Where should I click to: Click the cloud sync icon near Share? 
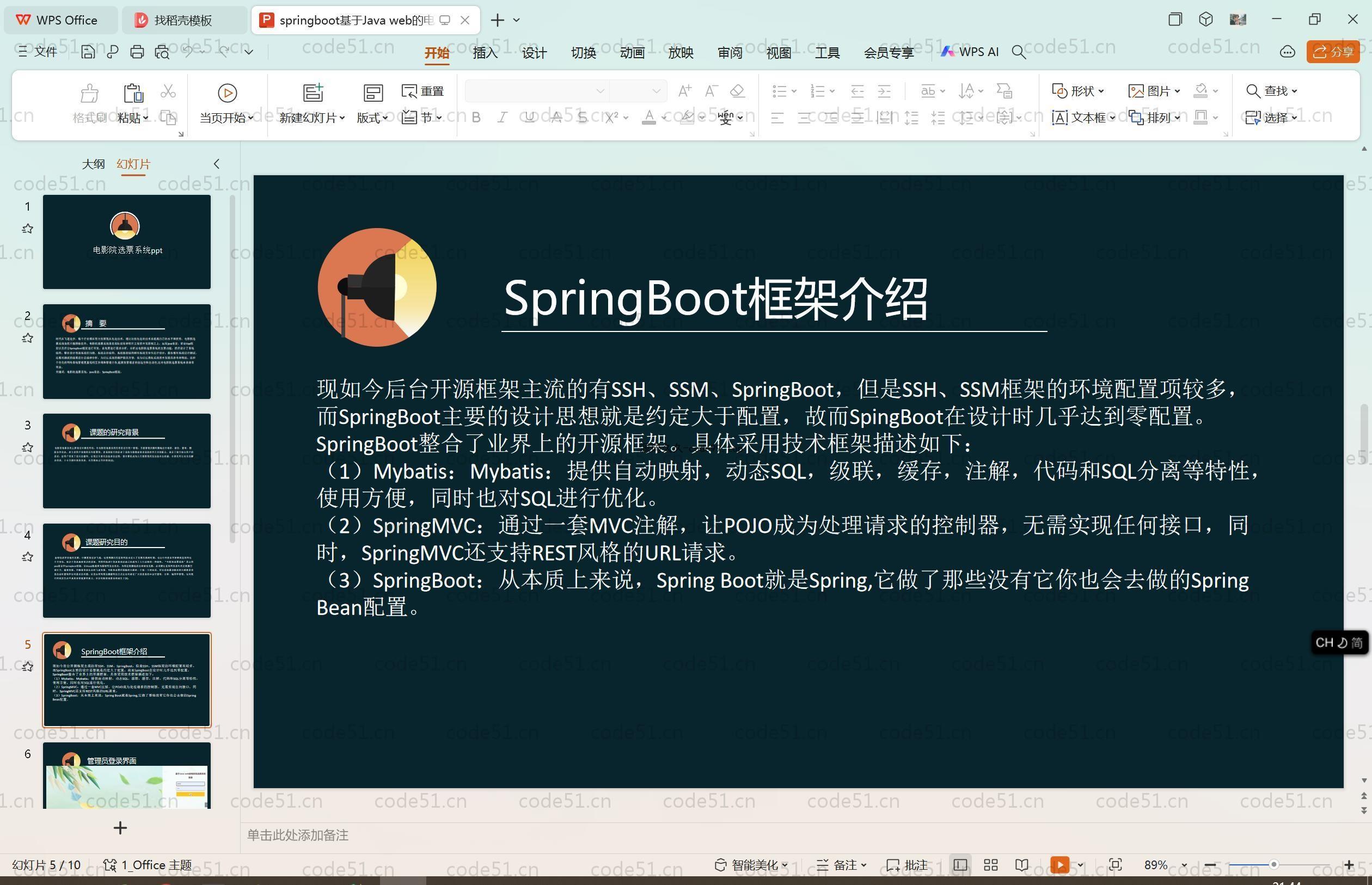click(x=1287, y=52)
